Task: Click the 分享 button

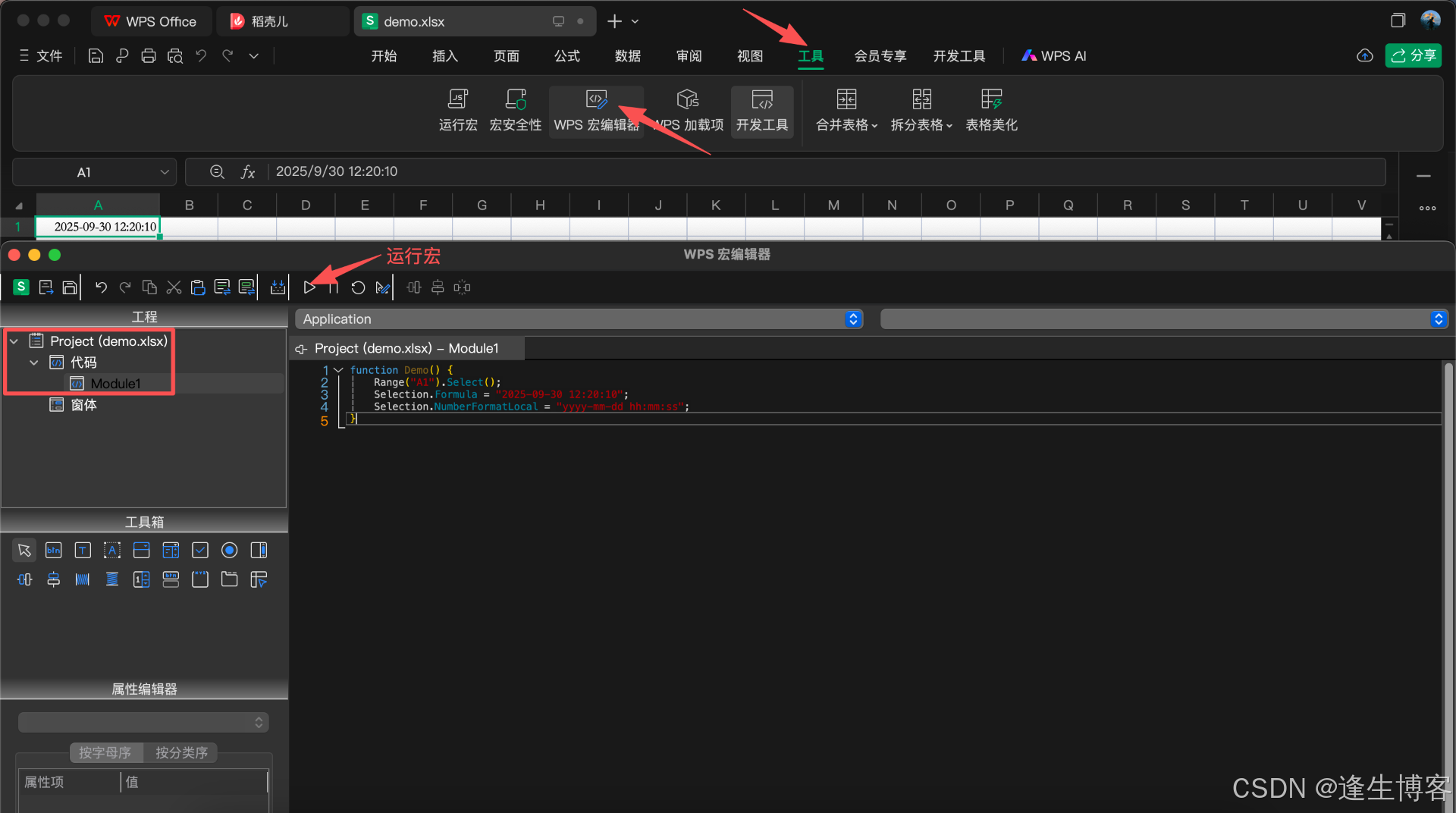Action: click(1413, 55)
